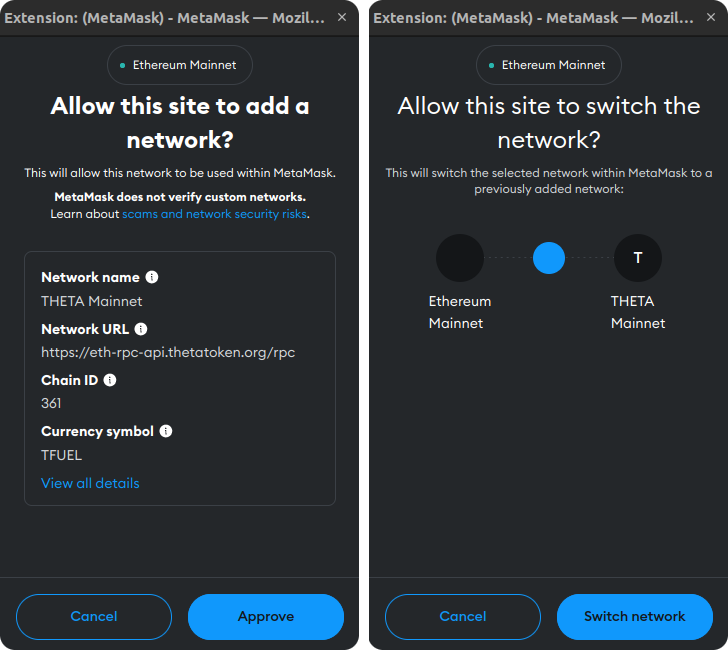Click the THETA Mainnet label under T avatar
Viewport: 728px width, 650px height.
638,312
